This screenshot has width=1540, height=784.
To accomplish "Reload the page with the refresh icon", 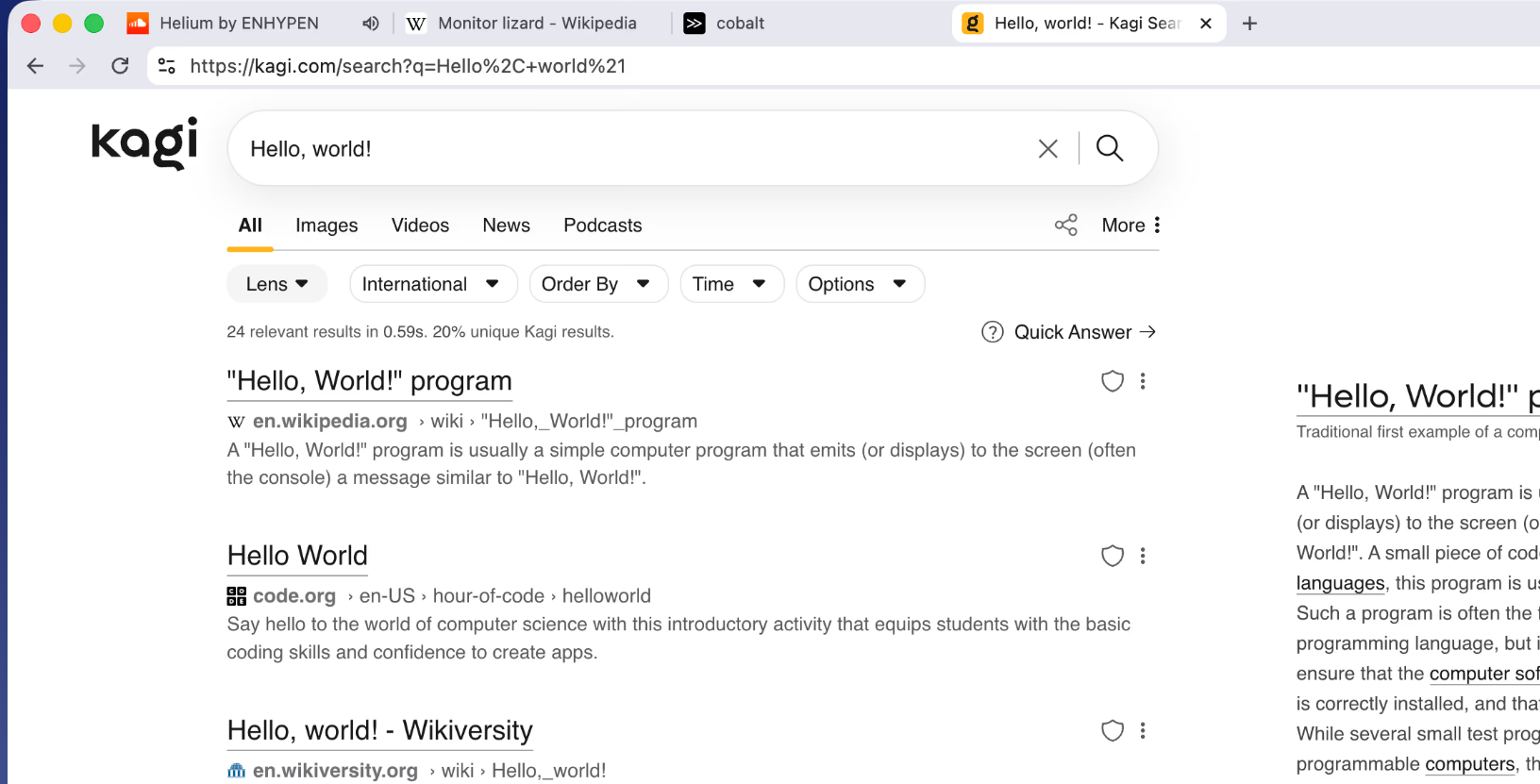I will click(x=120, y=66).
